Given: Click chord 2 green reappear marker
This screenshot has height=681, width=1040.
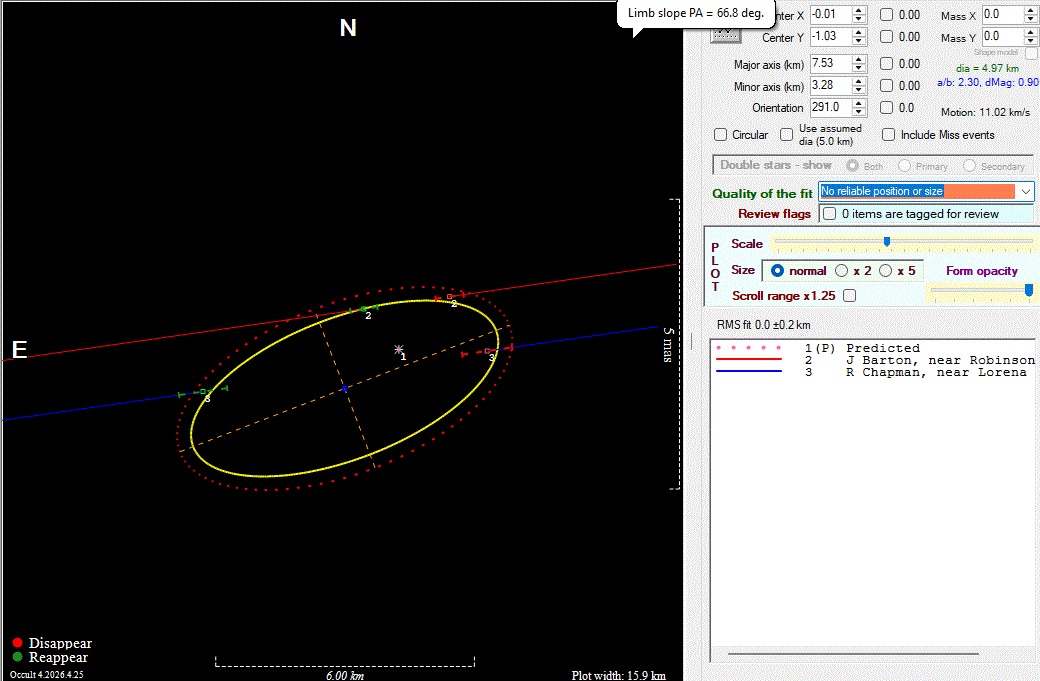Looking at the screenshot, I should (x=363, y=309).
